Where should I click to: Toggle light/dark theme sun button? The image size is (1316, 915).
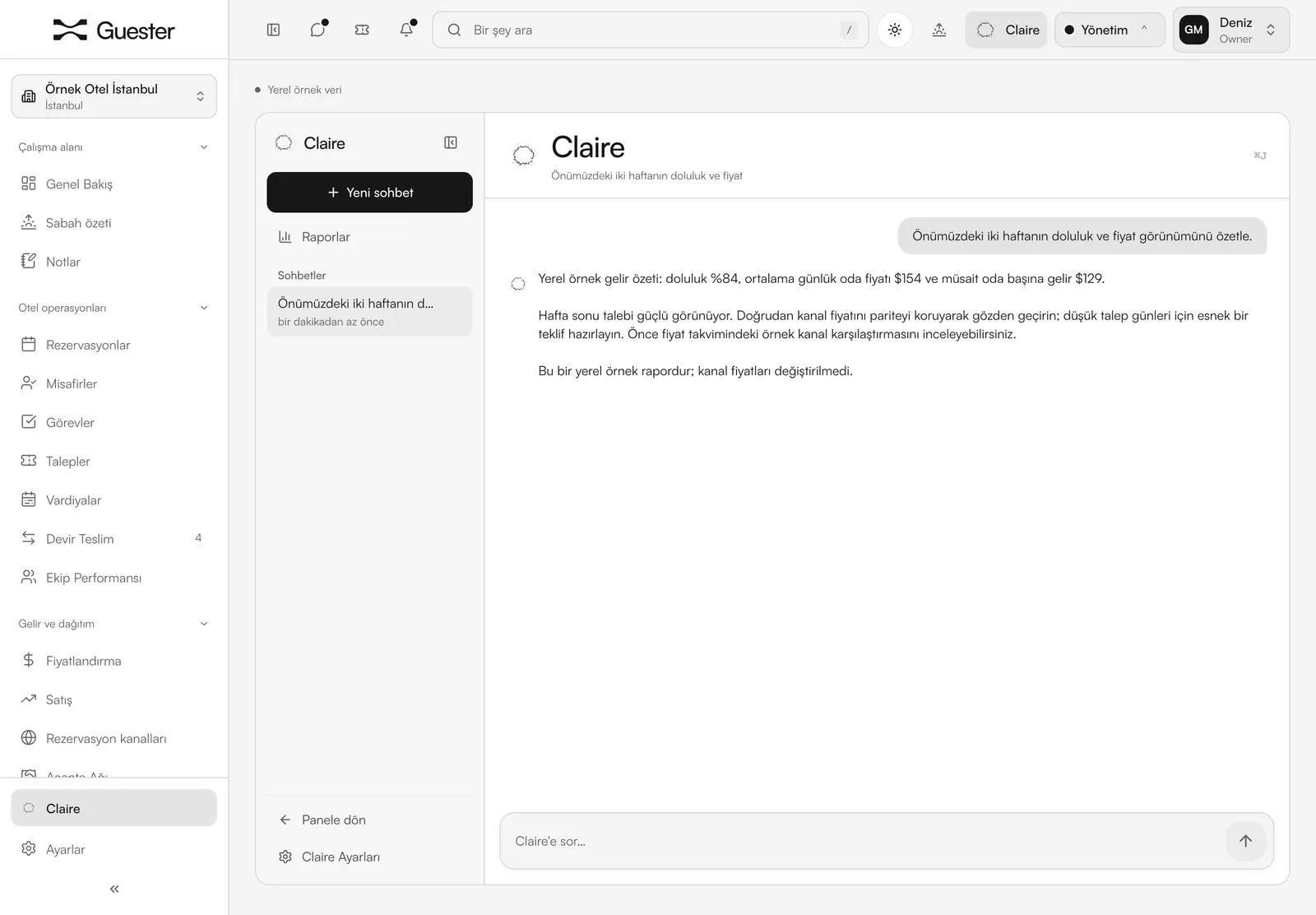895,30
